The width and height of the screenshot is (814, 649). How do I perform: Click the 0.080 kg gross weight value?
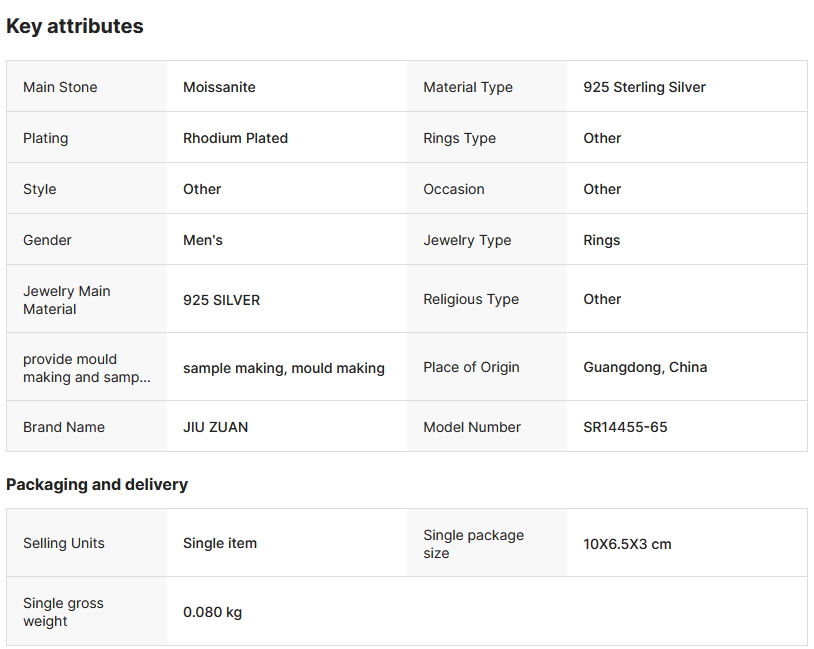tap(212, 612)
